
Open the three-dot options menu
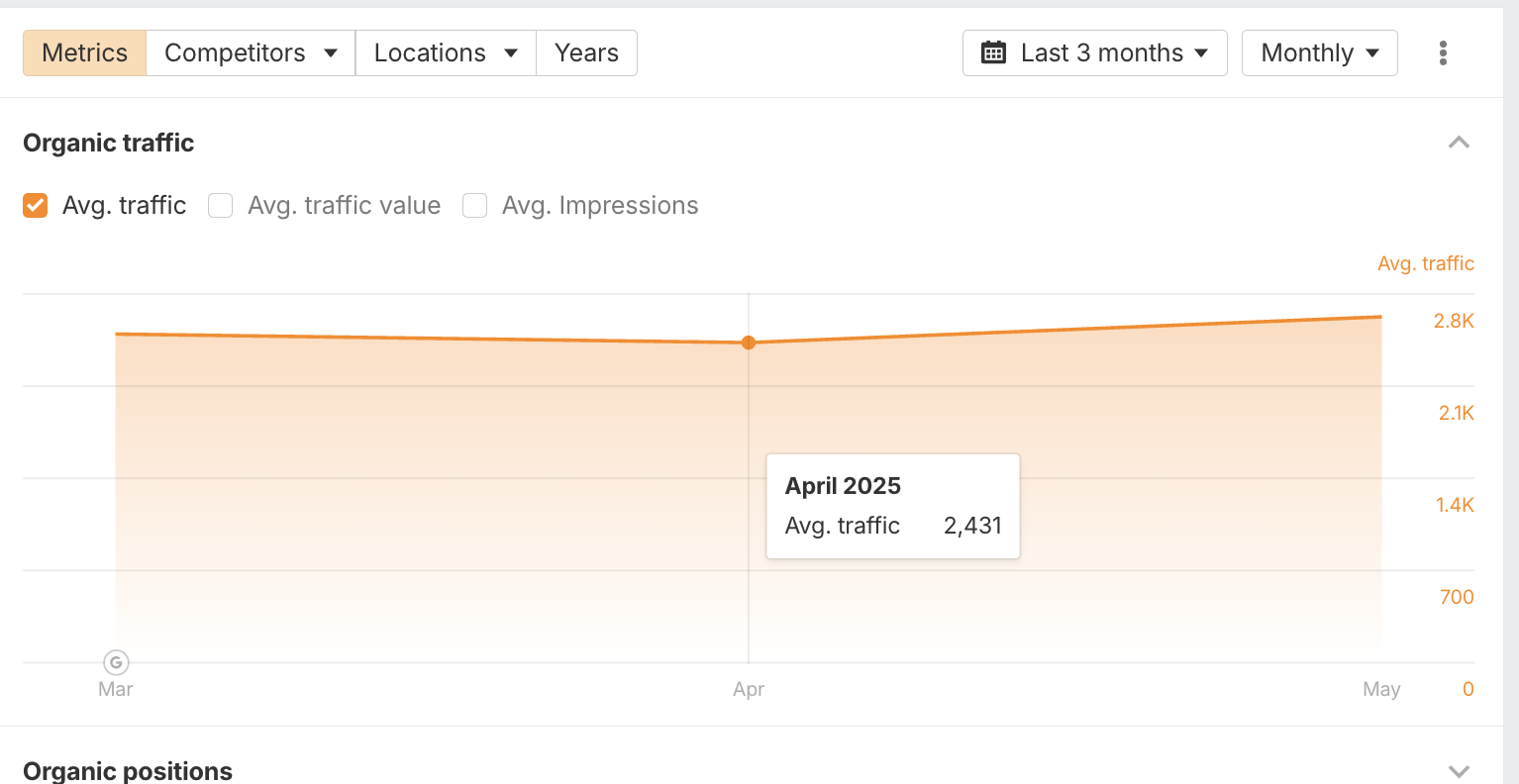pyautogui.click(x=1443, y=52)
